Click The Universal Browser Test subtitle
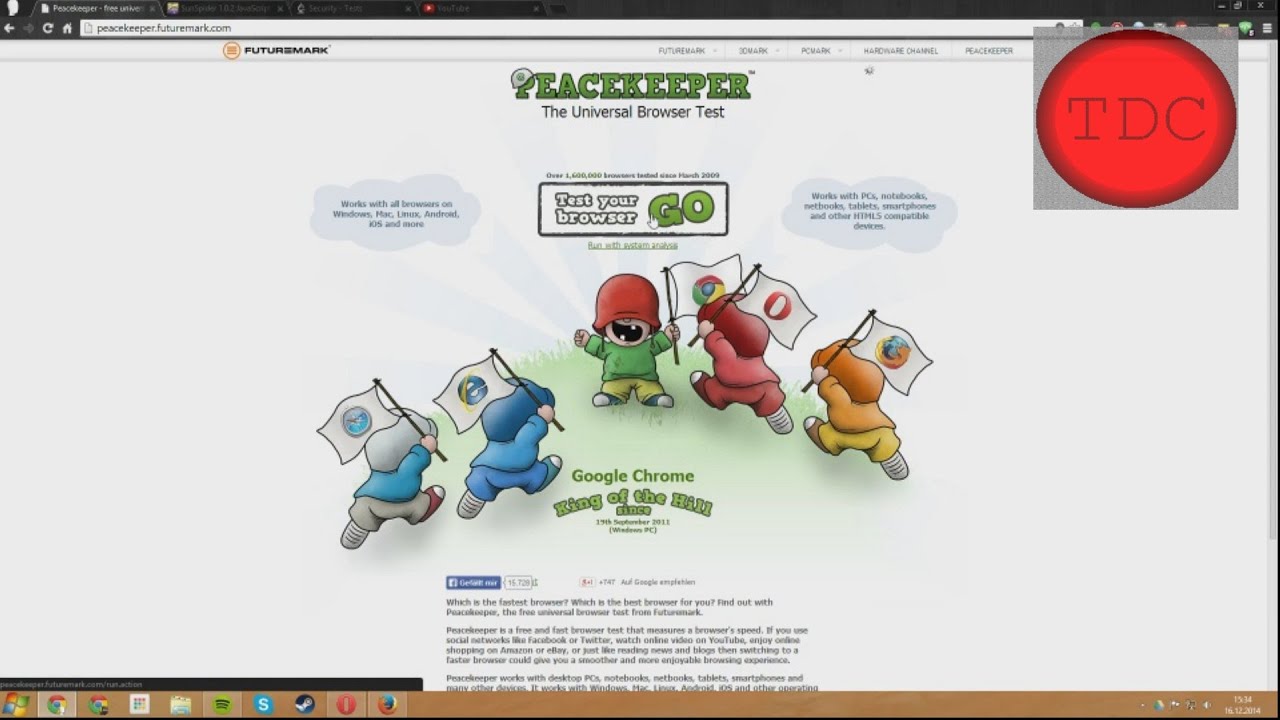This screenshot has height=720, width=1280. pos(633,112)
